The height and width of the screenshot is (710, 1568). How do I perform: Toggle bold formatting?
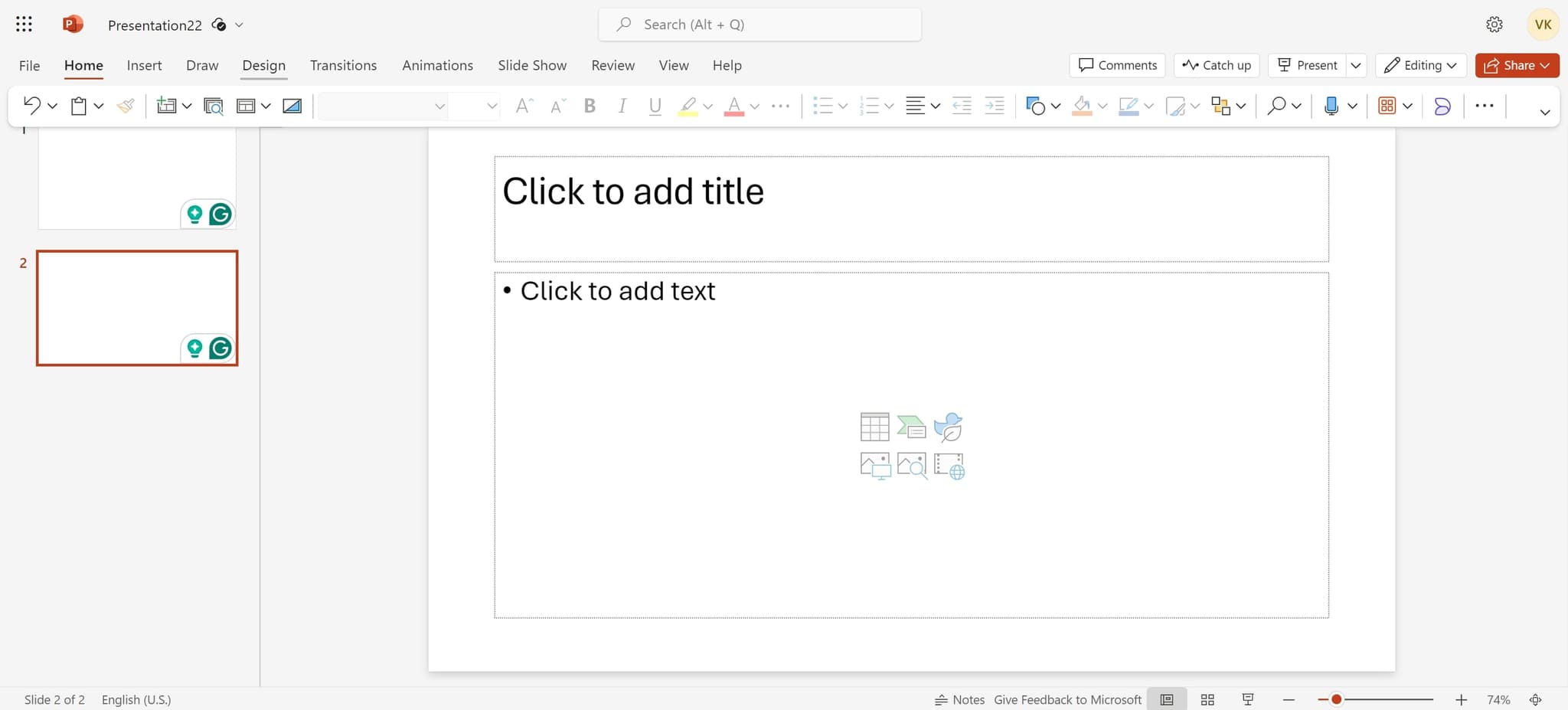pyautogui.click(x=589, y=106)
